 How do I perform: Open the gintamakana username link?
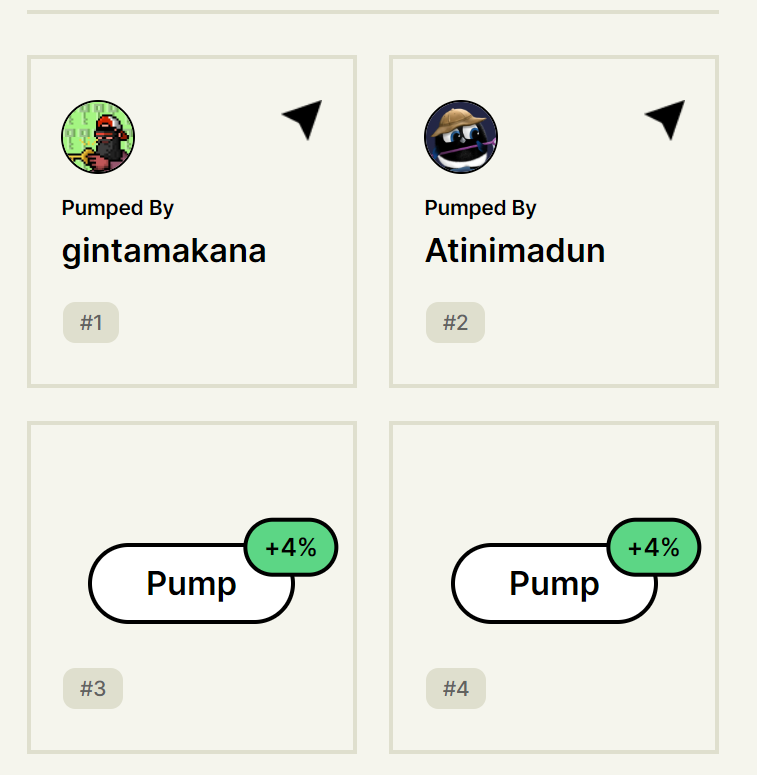click(164, 252)
